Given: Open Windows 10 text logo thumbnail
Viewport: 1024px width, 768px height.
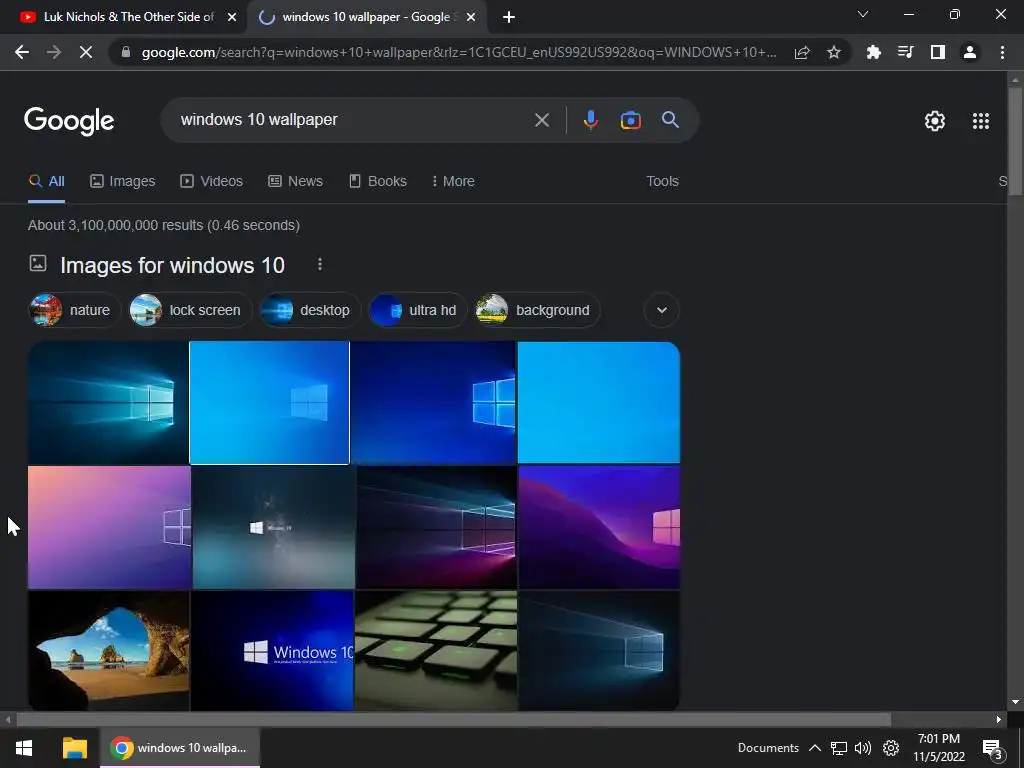Looking at the screenshot, I should 272,650.
